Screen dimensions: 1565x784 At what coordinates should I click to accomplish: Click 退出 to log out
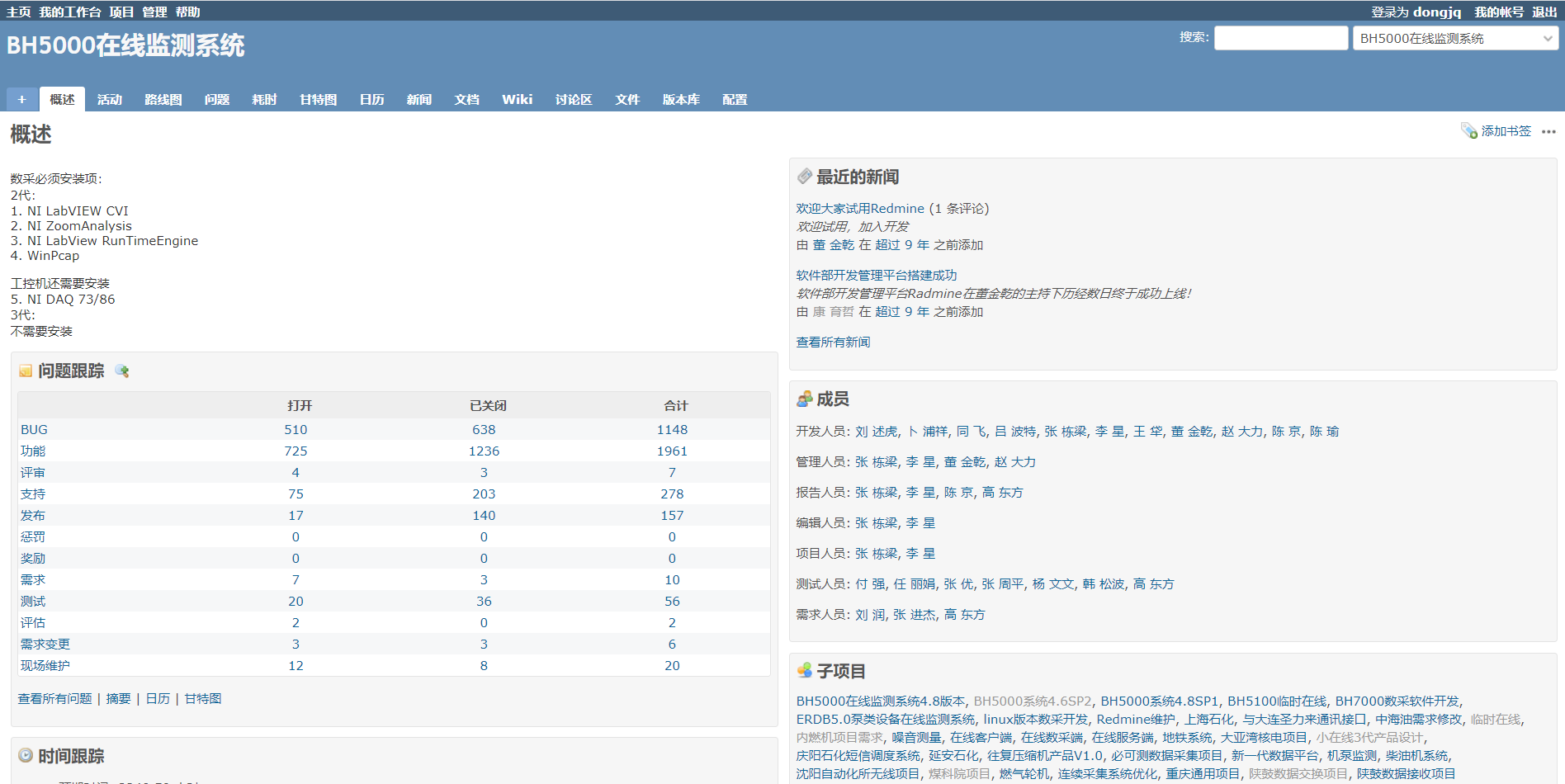[x=1544, y=12]
